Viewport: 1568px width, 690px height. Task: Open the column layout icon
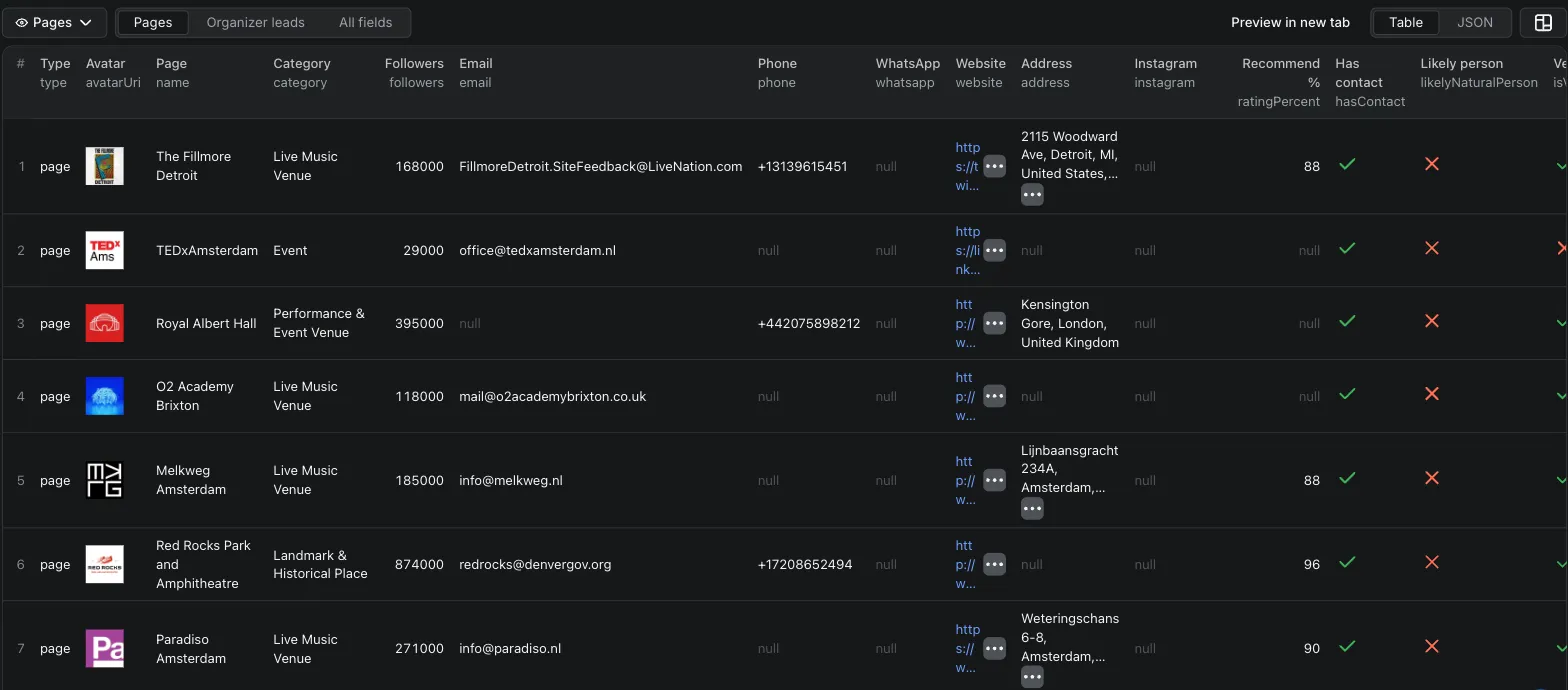(1543, 22)
